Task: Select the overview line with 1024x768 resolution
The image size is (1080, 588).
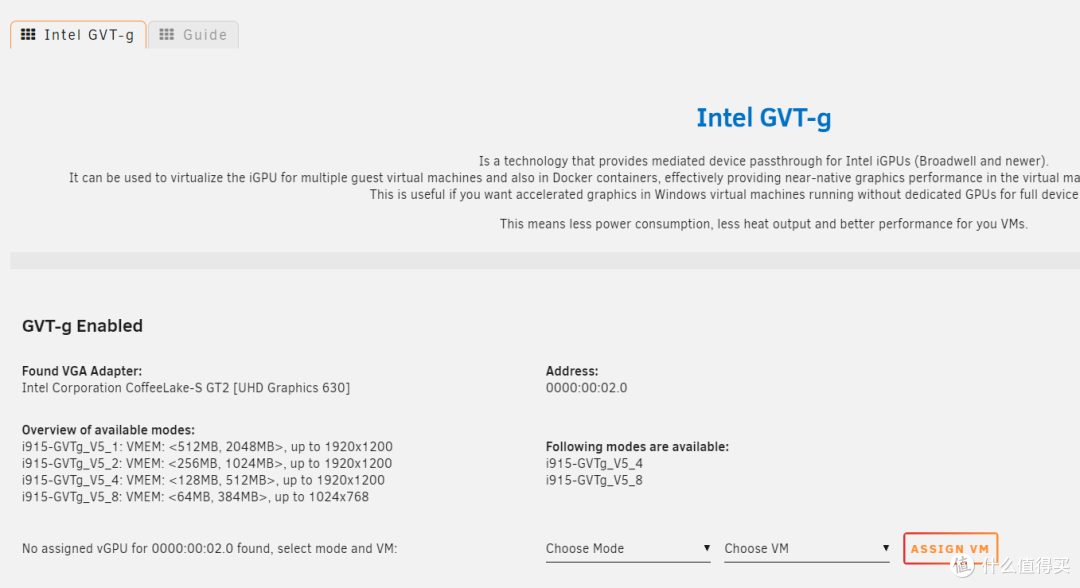Action: [x=195, y=497]
